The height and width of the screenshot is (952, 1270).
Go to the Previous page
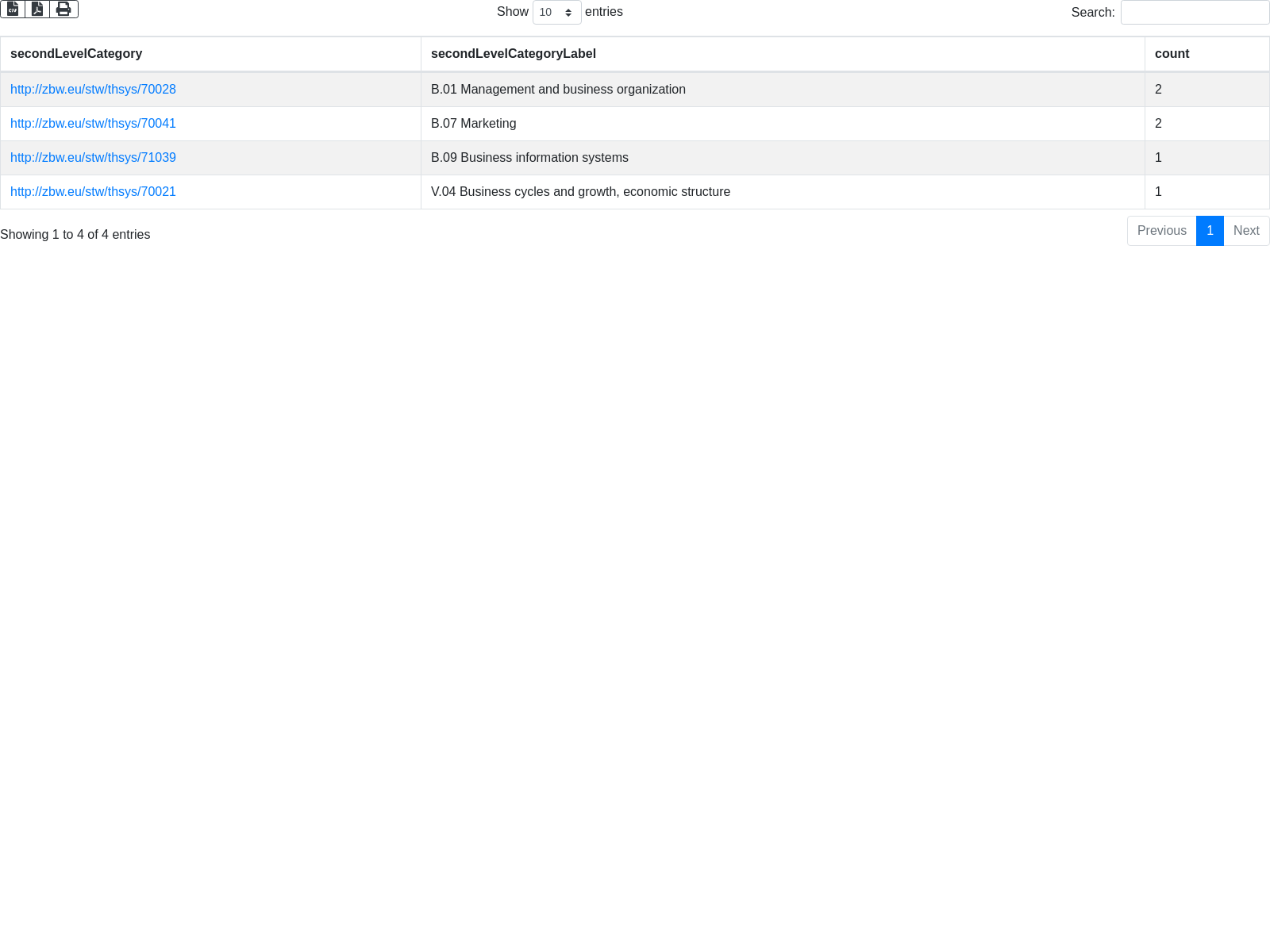tap(1161, 231)
